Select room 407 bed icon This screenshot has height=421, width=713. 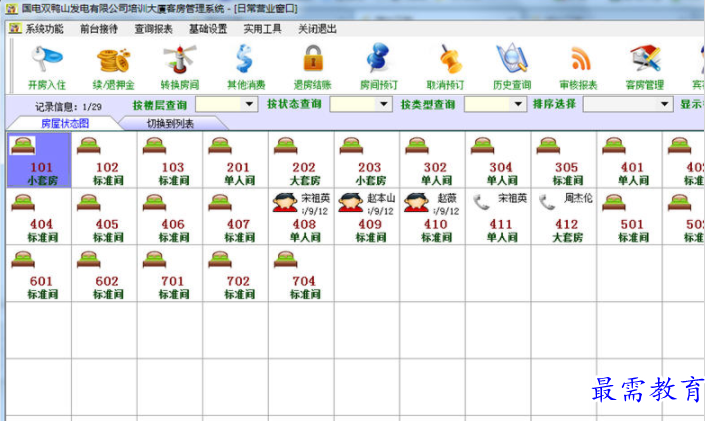click(220, 203)
